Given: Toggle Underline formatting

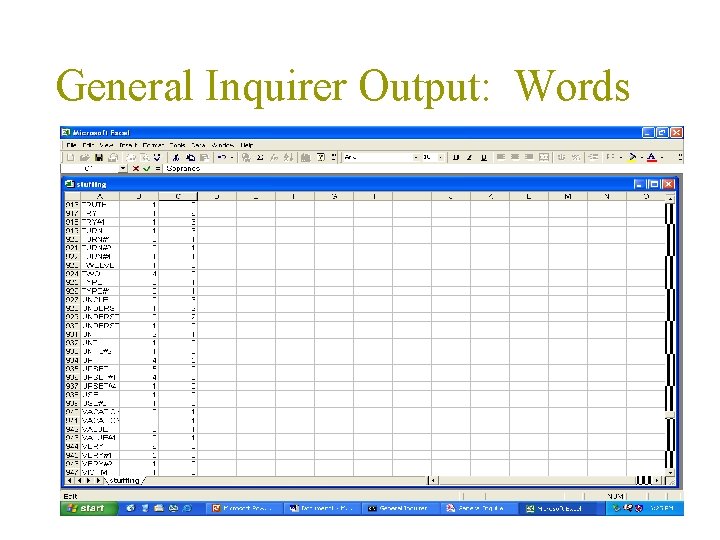Looking at the screenshot, I should pos(484,158).
